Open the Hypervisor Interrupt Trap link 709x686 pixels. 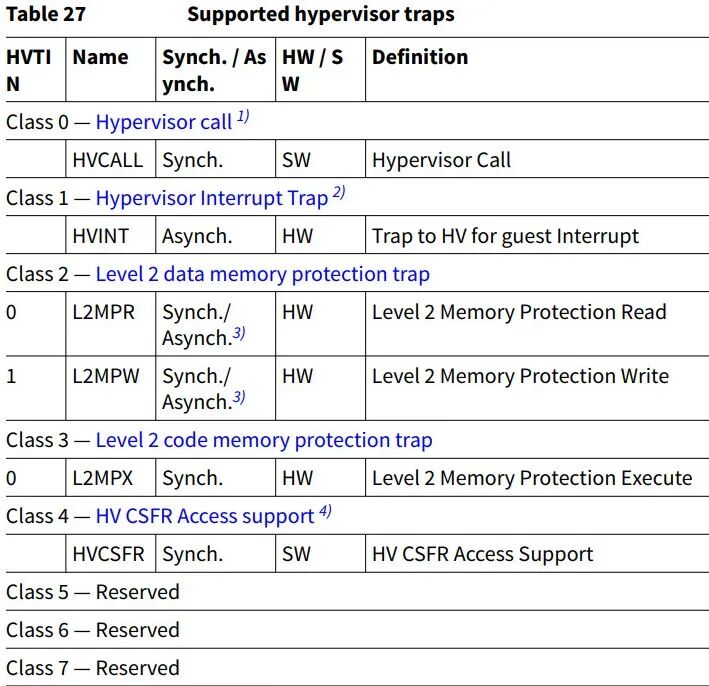pyautogui.click(x=212, y=198)
